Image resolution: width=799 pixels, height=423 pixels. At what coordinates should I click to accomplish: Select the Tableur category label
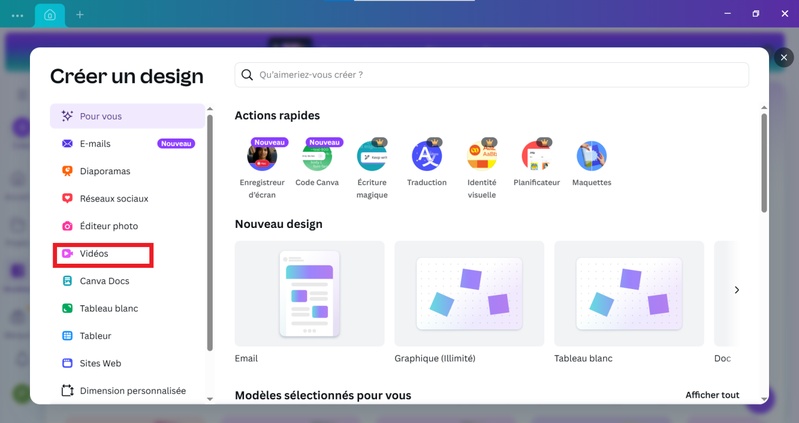(x=95, y=336)
